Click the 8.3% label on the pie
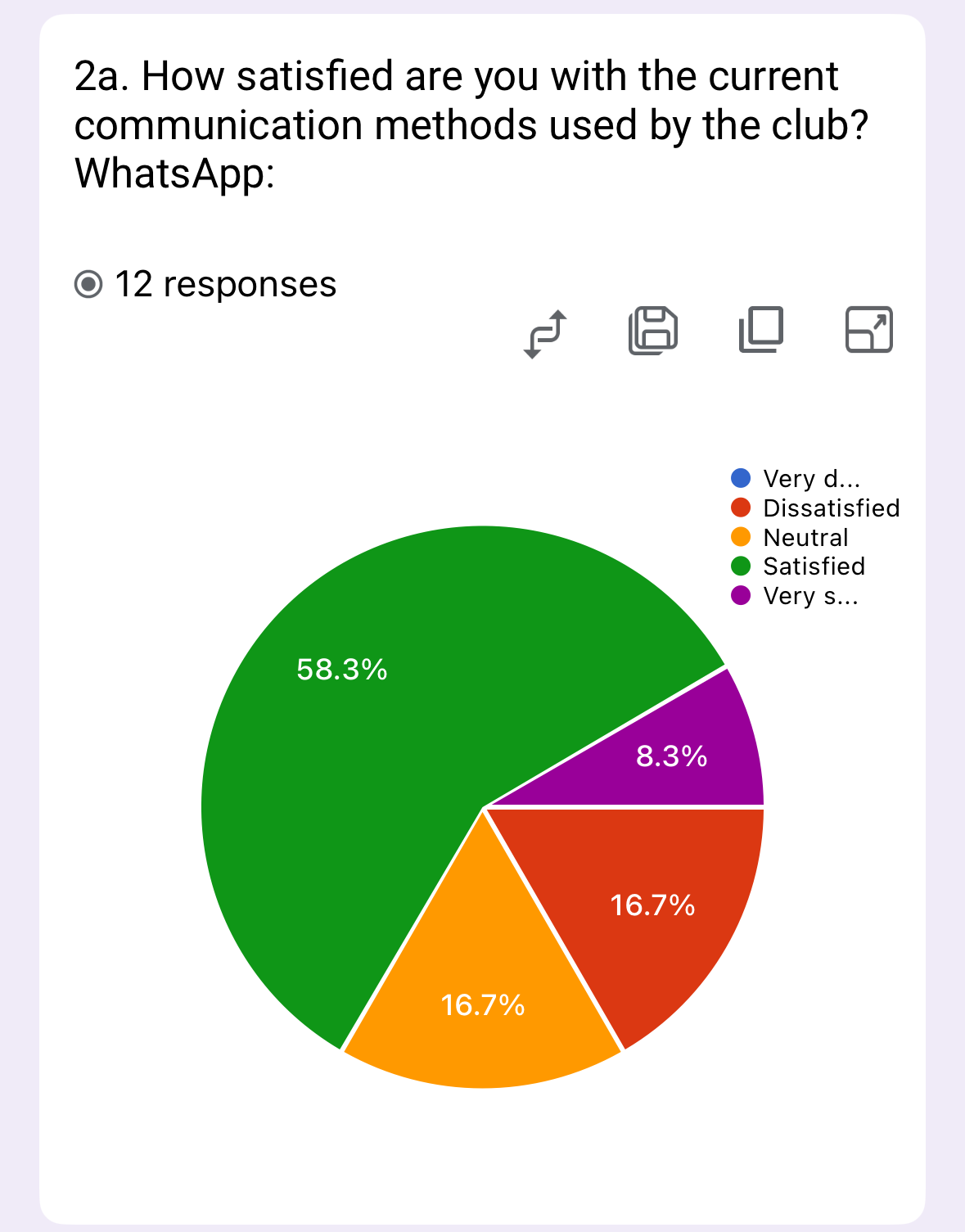 [x=671, y=756]
